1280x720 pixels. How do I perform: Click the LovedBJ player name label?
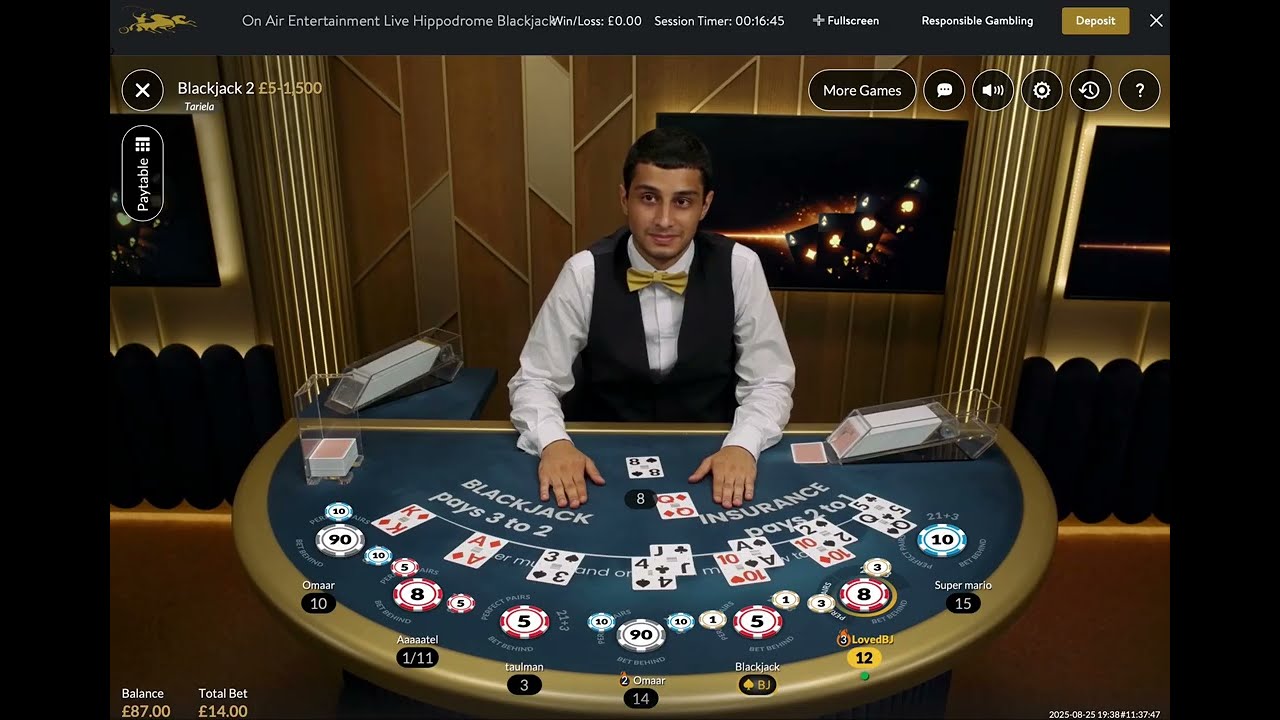(872, 639)
